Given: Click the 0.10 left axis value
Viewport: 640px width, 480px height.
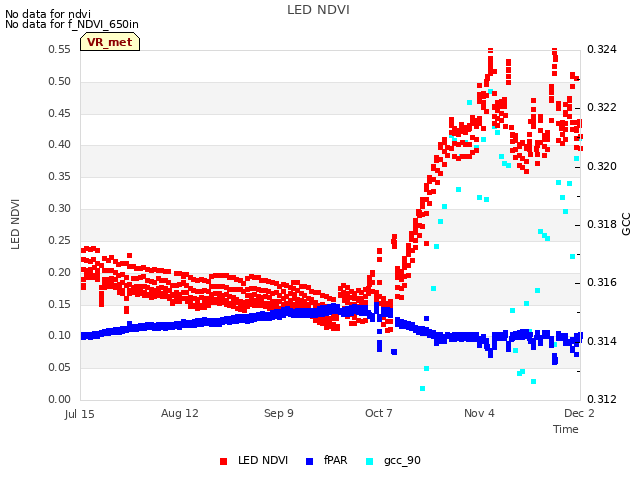Looking at the screenshot, I should [x=60, y=336].
